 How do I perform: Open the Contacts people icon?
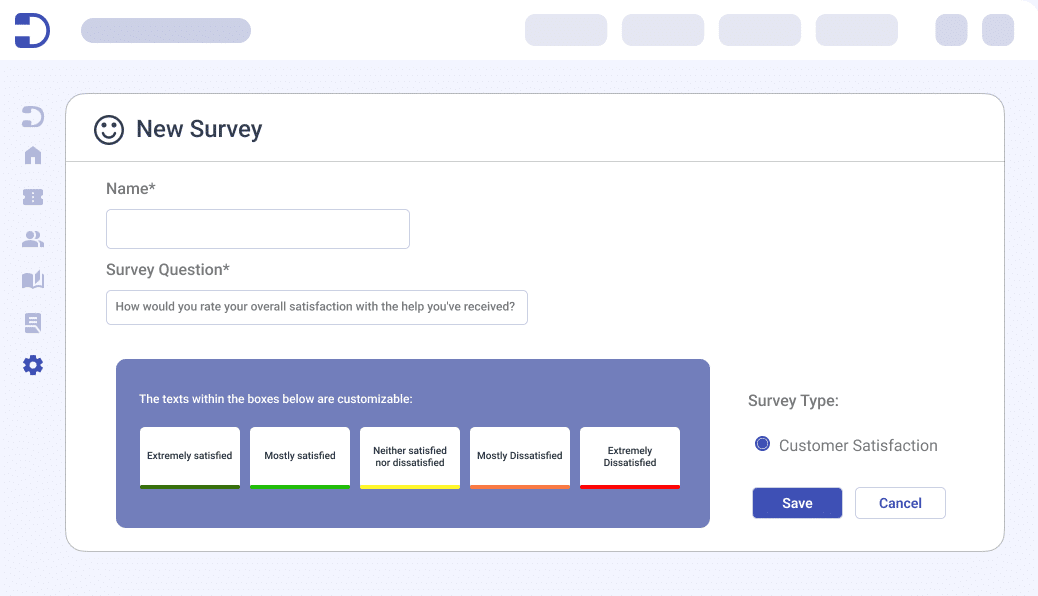click(33, 239)
